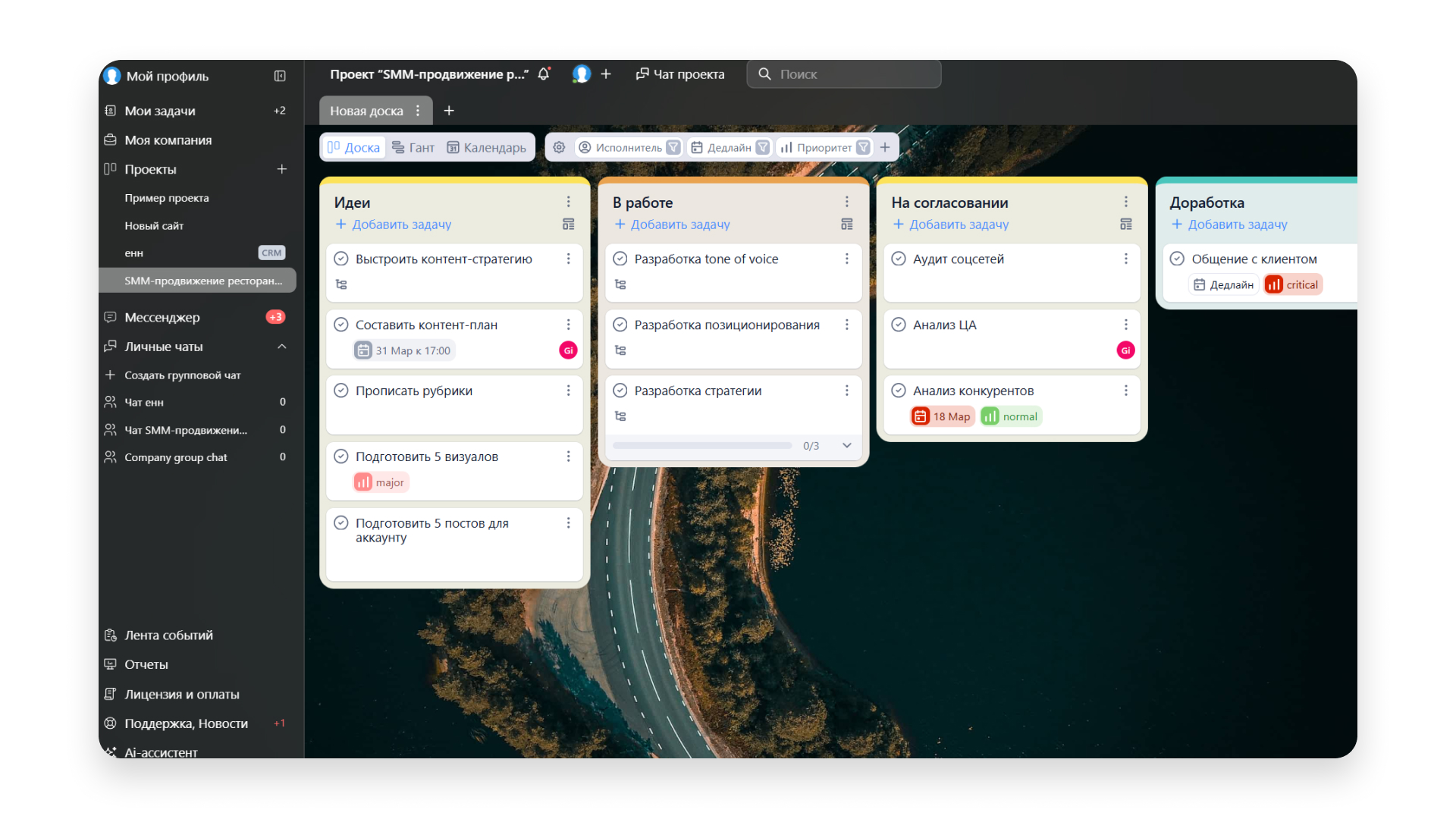Image resolution: width=1456 pixels, height=819 pixels.
Task: Open board settings gear icon
Action: coord(559,147)
